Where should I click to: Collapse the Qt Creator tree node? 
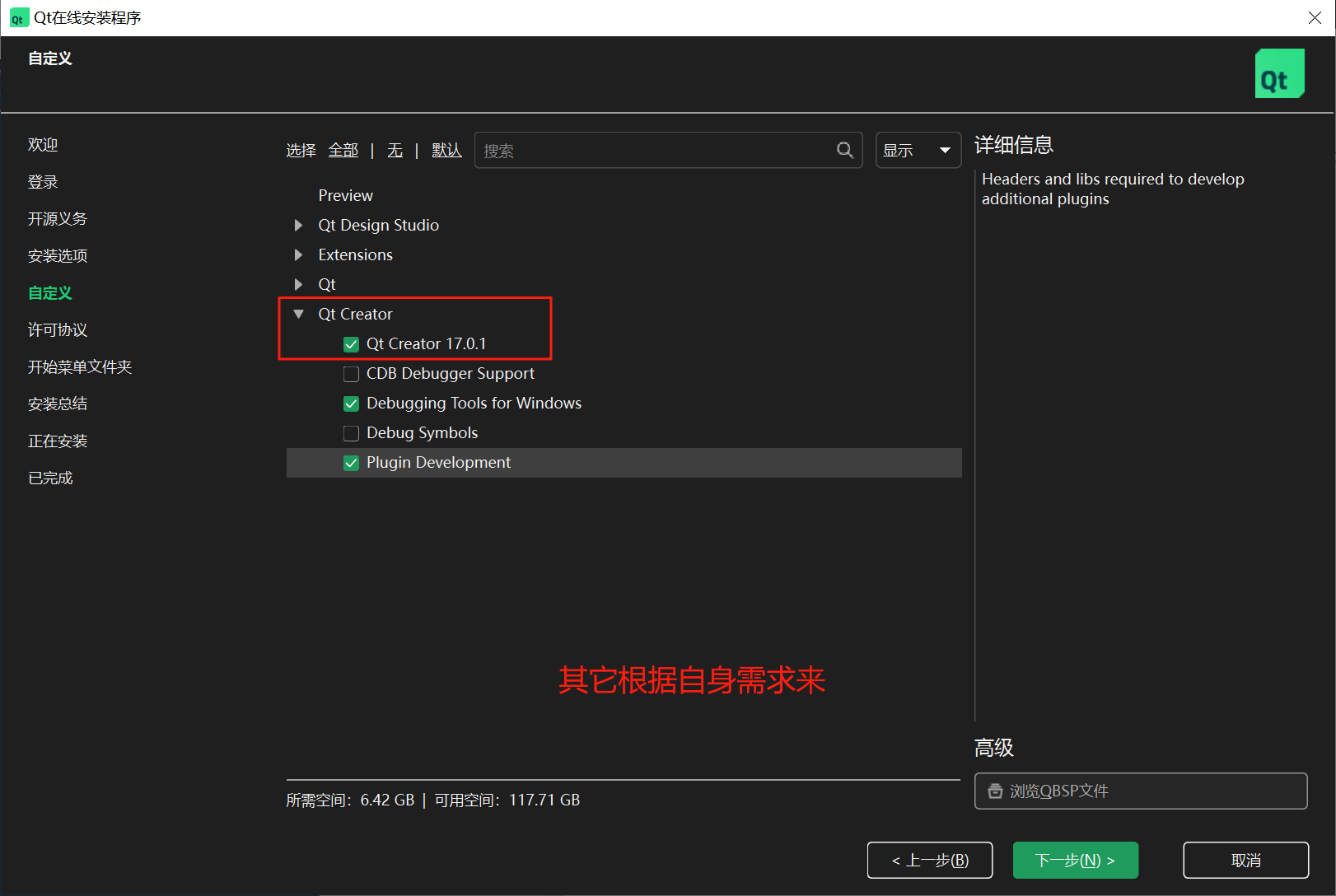point(298,314)
